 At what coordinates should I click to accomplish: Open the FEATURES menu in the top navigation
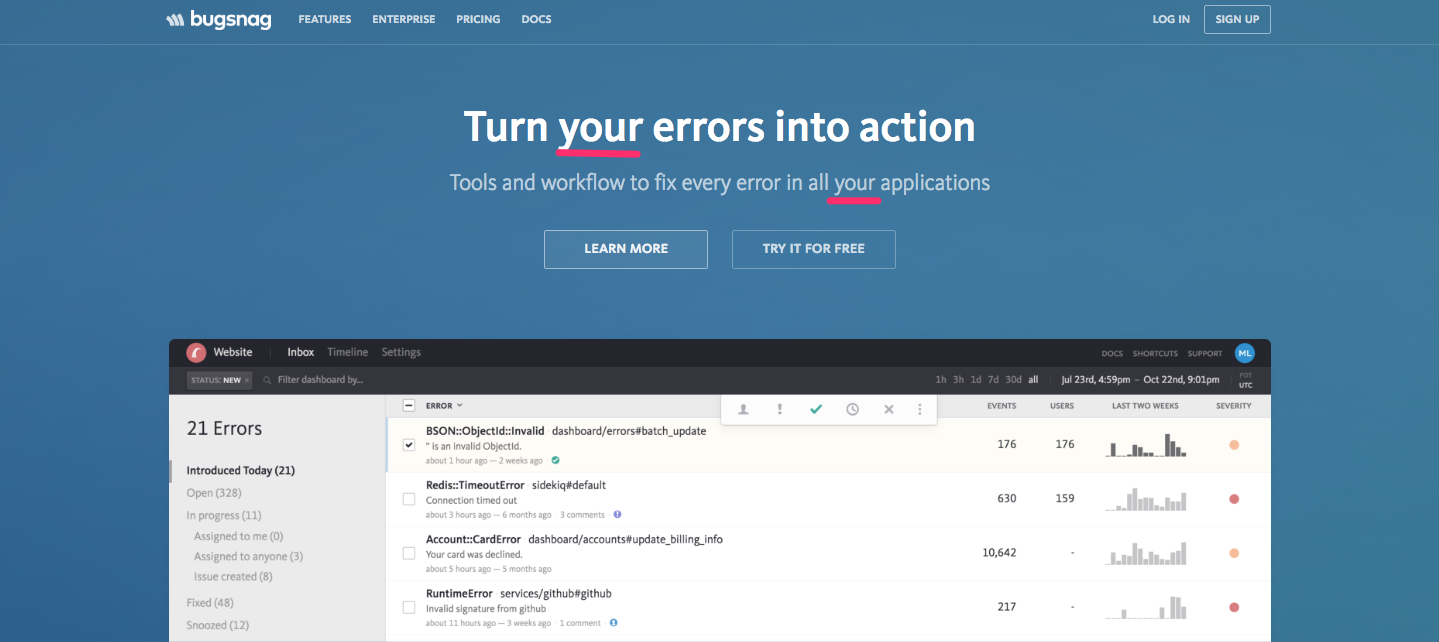324,19
